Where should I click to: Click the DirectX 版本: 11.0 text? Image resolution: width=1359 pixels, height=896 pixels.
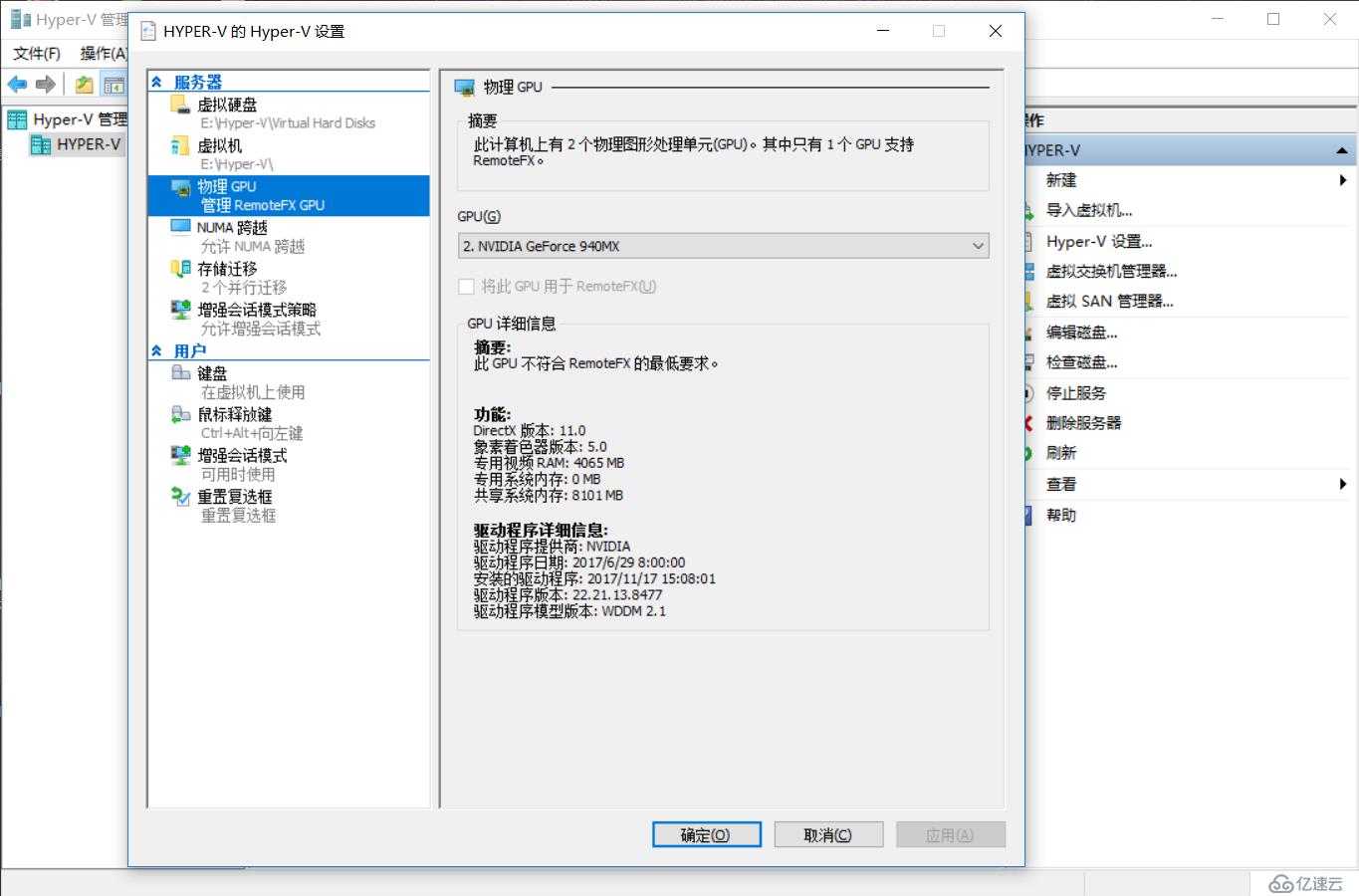(x=530, y=431)
